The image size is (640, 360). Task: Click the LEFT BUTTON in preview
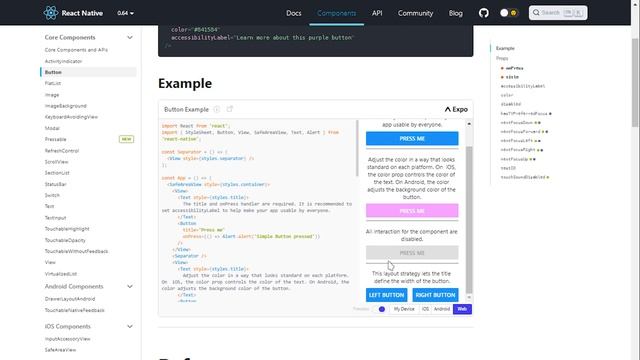[386, 295]
